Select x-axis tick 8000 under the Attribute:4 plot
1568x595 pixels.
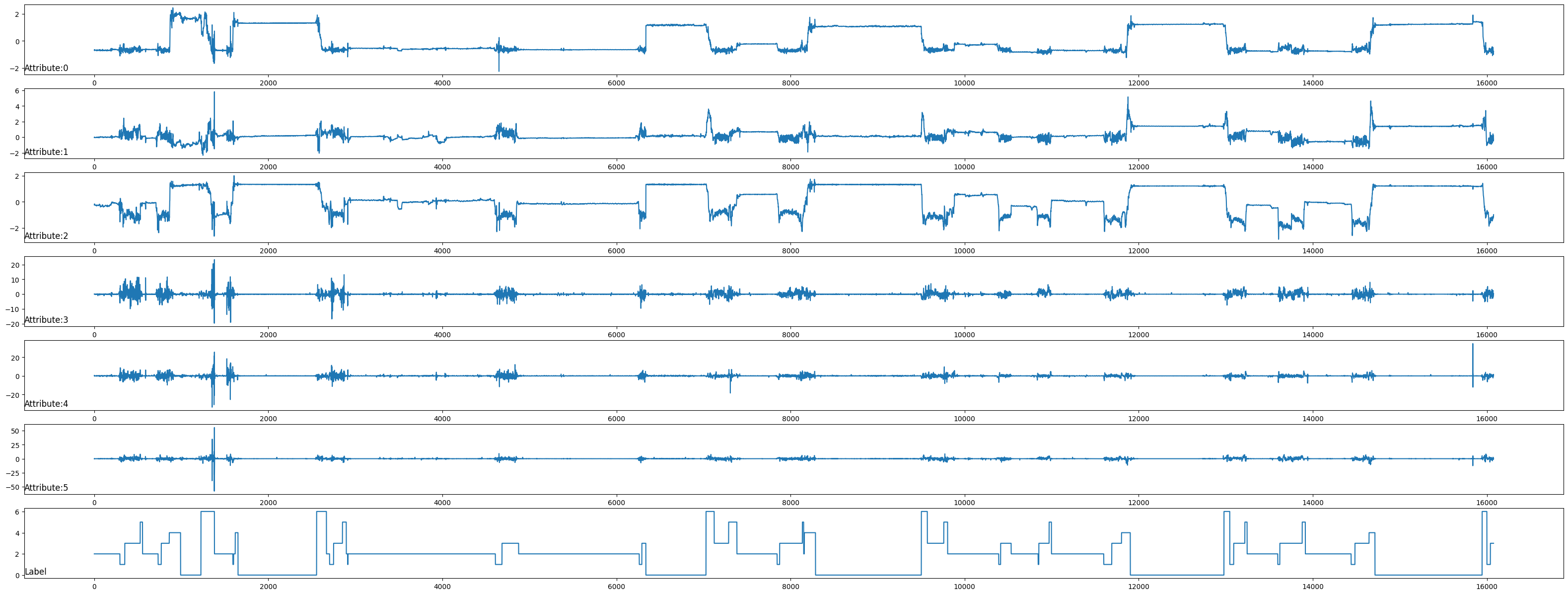[790, 420]
